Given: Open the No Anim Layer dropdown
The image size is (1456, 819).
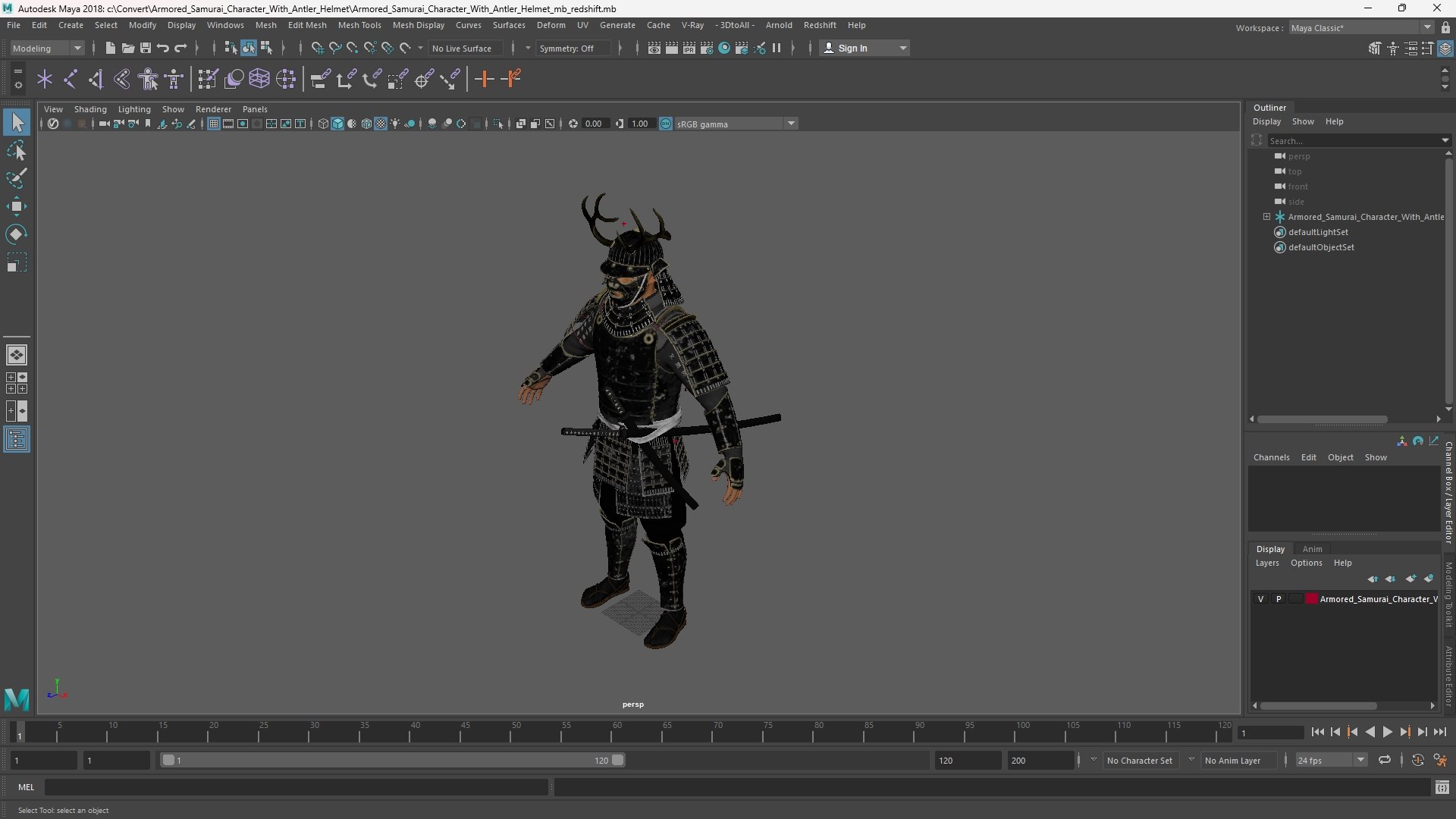Looking at the screenshot, I should pos(1238,760).
